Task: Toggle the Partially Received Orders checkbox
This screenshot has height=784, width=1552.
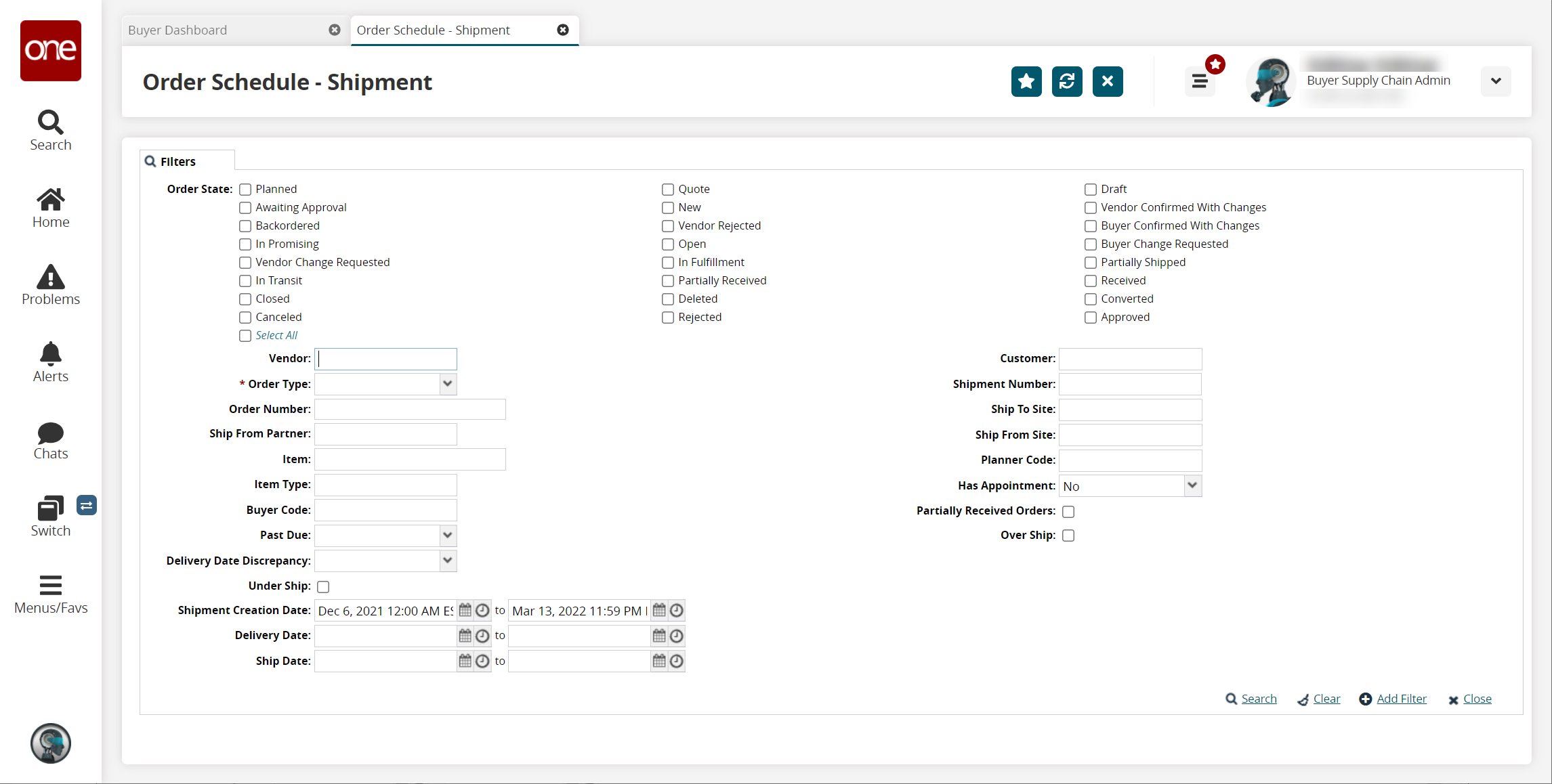Action: tap(1068, 511)
